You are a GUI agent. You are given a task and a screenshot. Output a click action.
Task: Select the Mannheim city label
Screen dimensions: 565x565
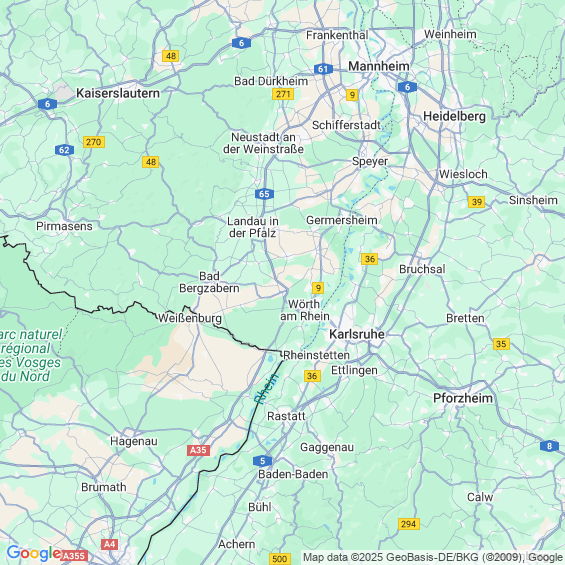(379, 66)
